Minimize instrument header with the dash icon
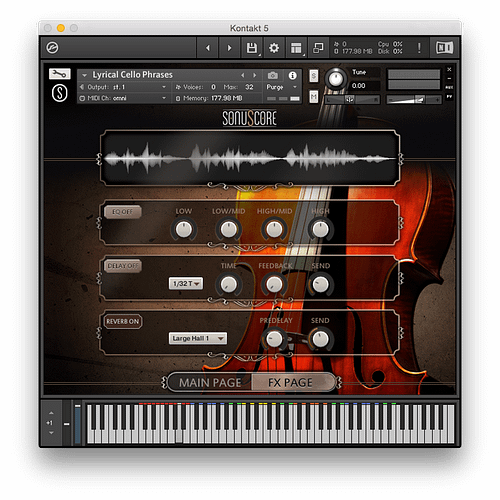 pos(449,79)
